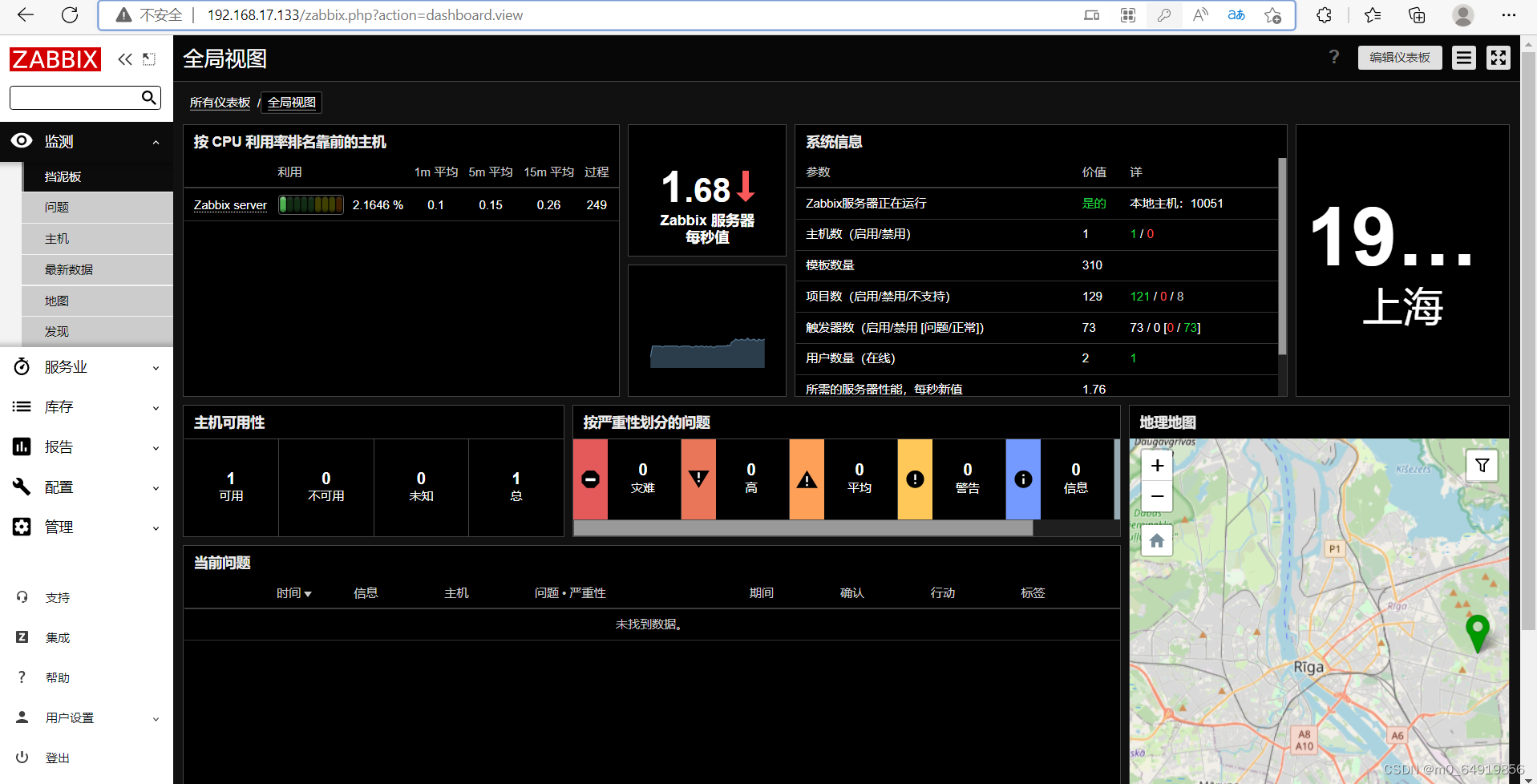Click the 支持 headset icon
This screenshot has width=1537, height=784.
point(22,597)
